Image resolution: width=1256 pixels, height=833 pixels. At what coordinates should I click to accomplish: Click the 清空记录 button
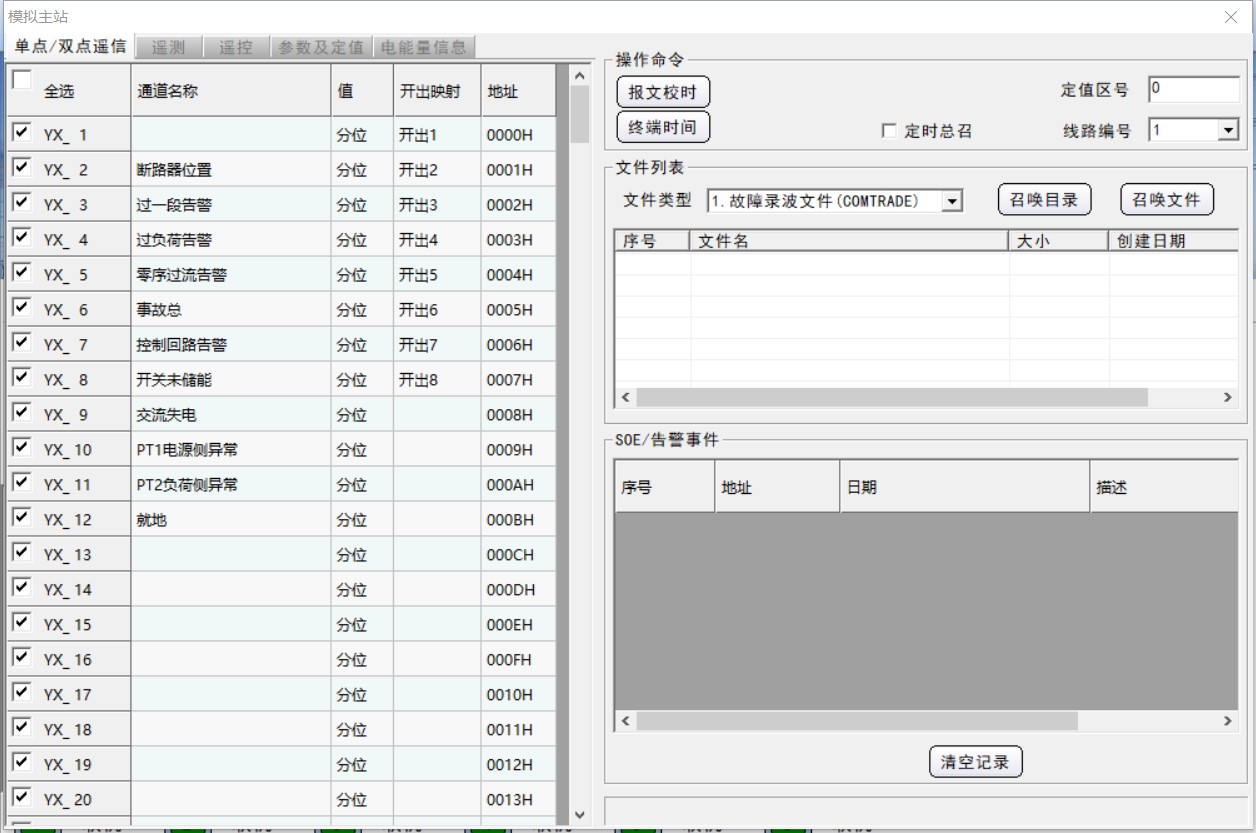point(975,762)
